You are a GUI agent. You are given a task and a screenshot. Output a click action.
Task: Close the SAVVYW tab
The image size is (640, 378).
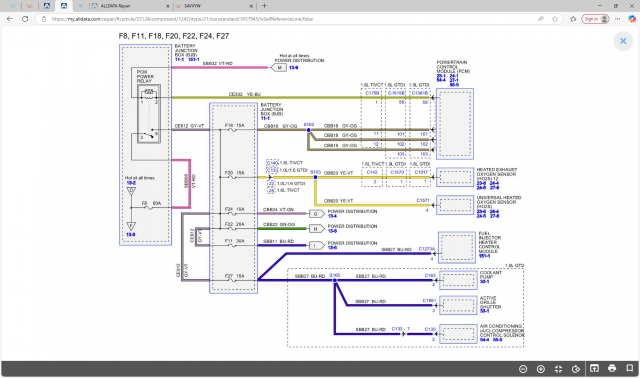251,6
